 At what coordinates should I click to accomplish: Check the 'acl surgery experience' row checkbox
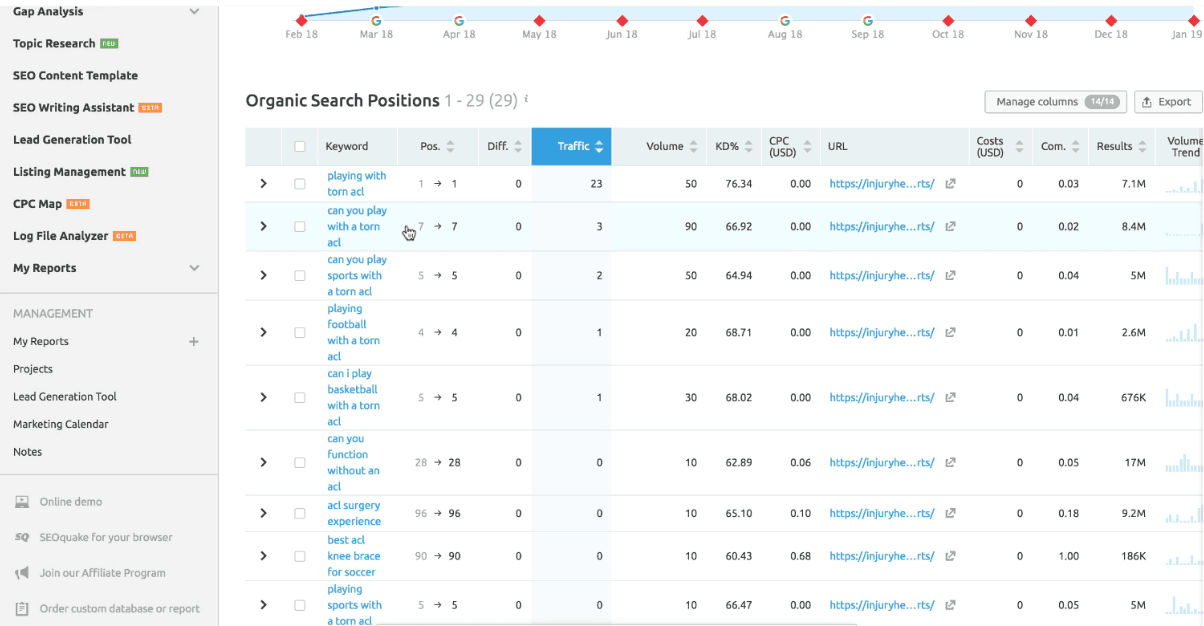[300, 513]
